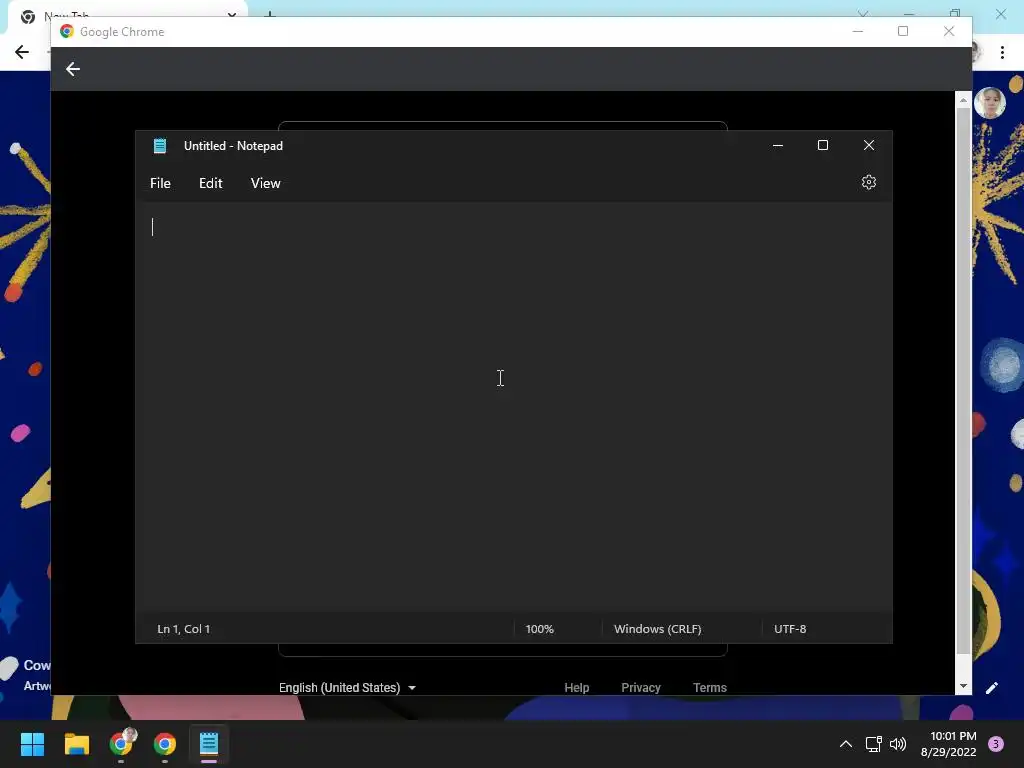Open the clock showing 10:01 PM
Screen dimensions: 1024x768
tap(949, 744)
